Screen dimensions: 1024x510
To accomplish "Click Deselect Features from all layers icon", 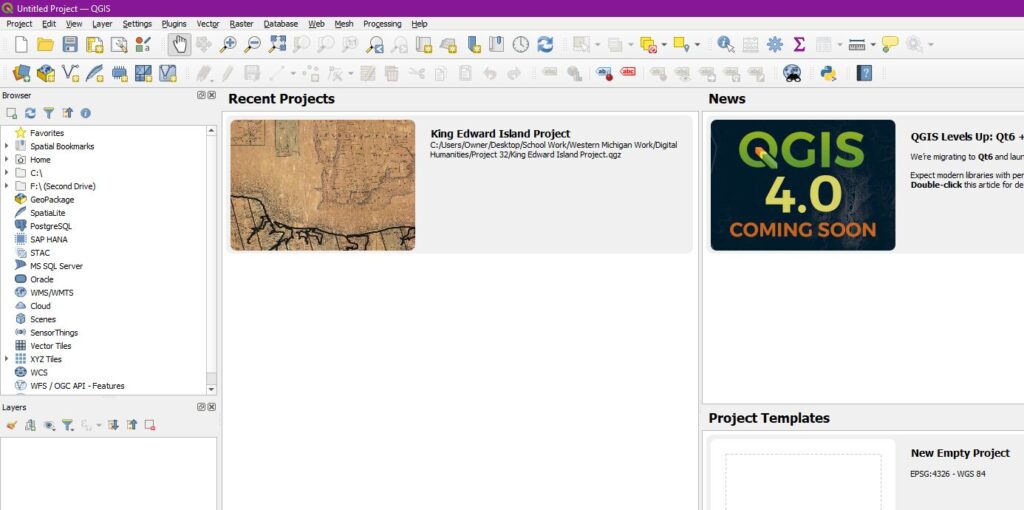I will pyautogui.click(x=648, y=44).
